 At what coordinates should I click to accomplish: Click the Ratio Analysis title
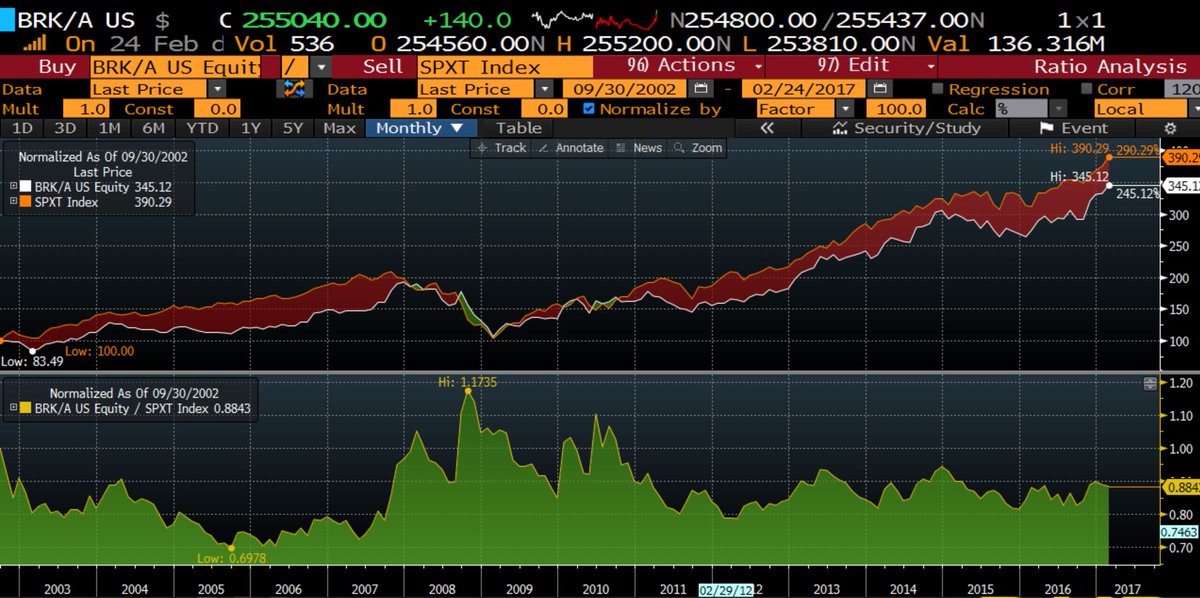pyautogui.click(x=1110, y=67)
